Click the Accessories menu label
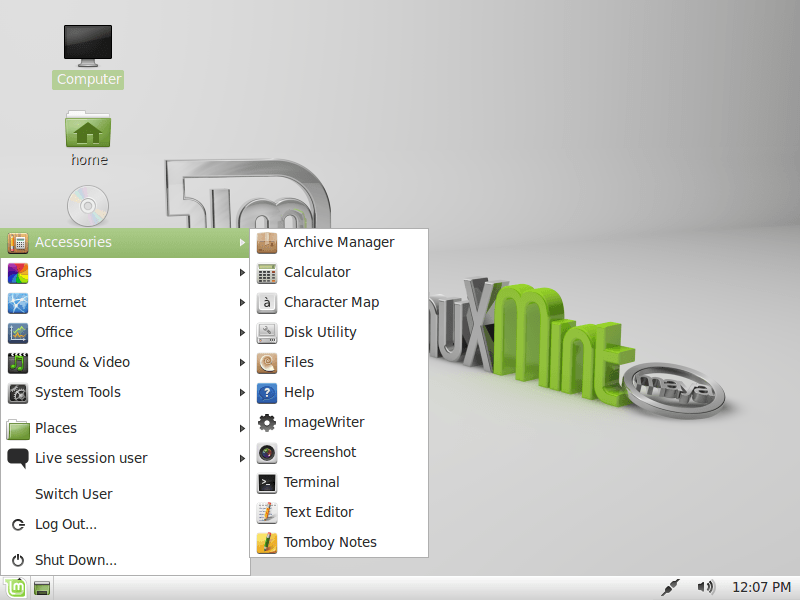 point(73,242)
